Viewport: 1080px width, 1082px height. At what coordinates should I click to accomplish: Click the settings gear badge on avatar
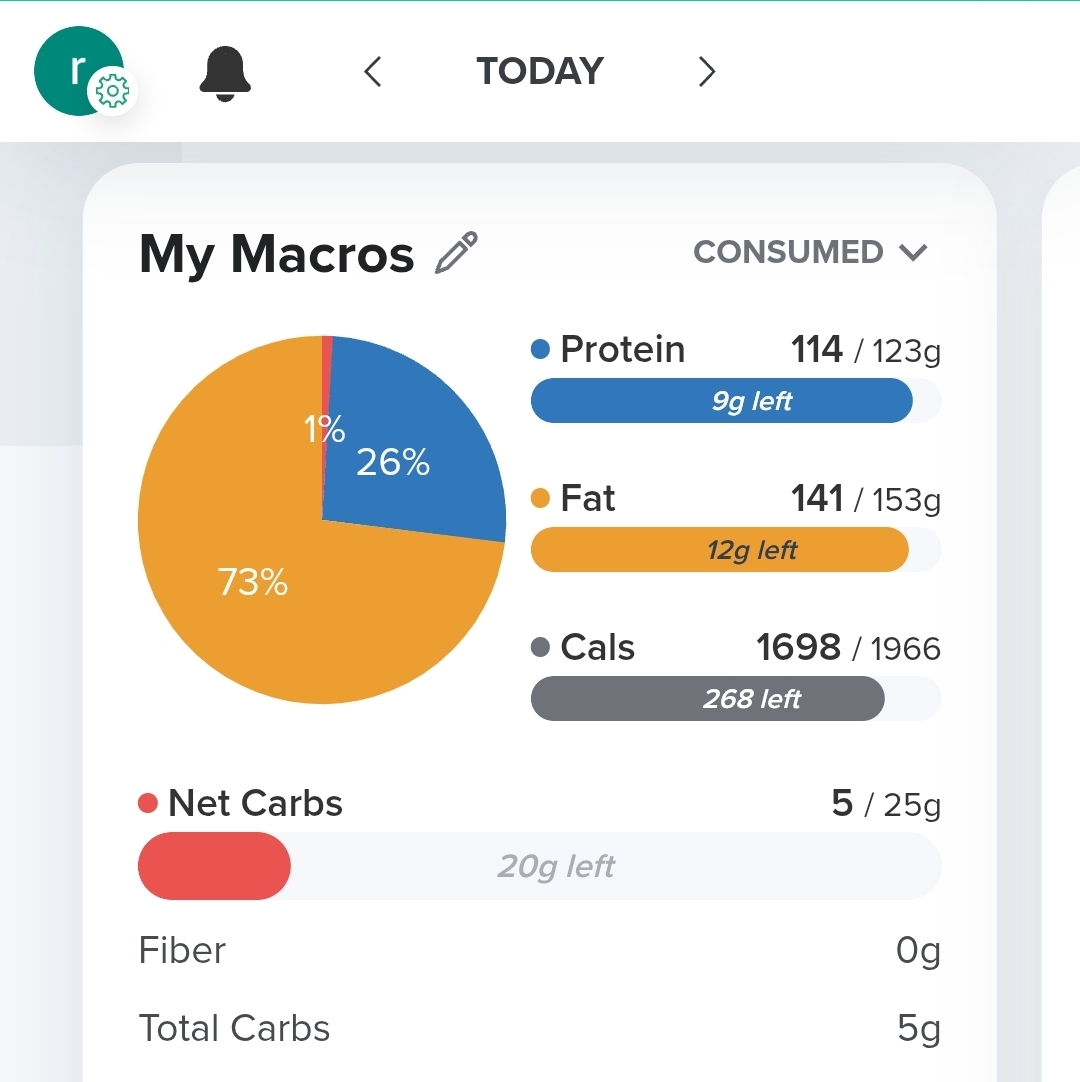[x=112, y=93]
